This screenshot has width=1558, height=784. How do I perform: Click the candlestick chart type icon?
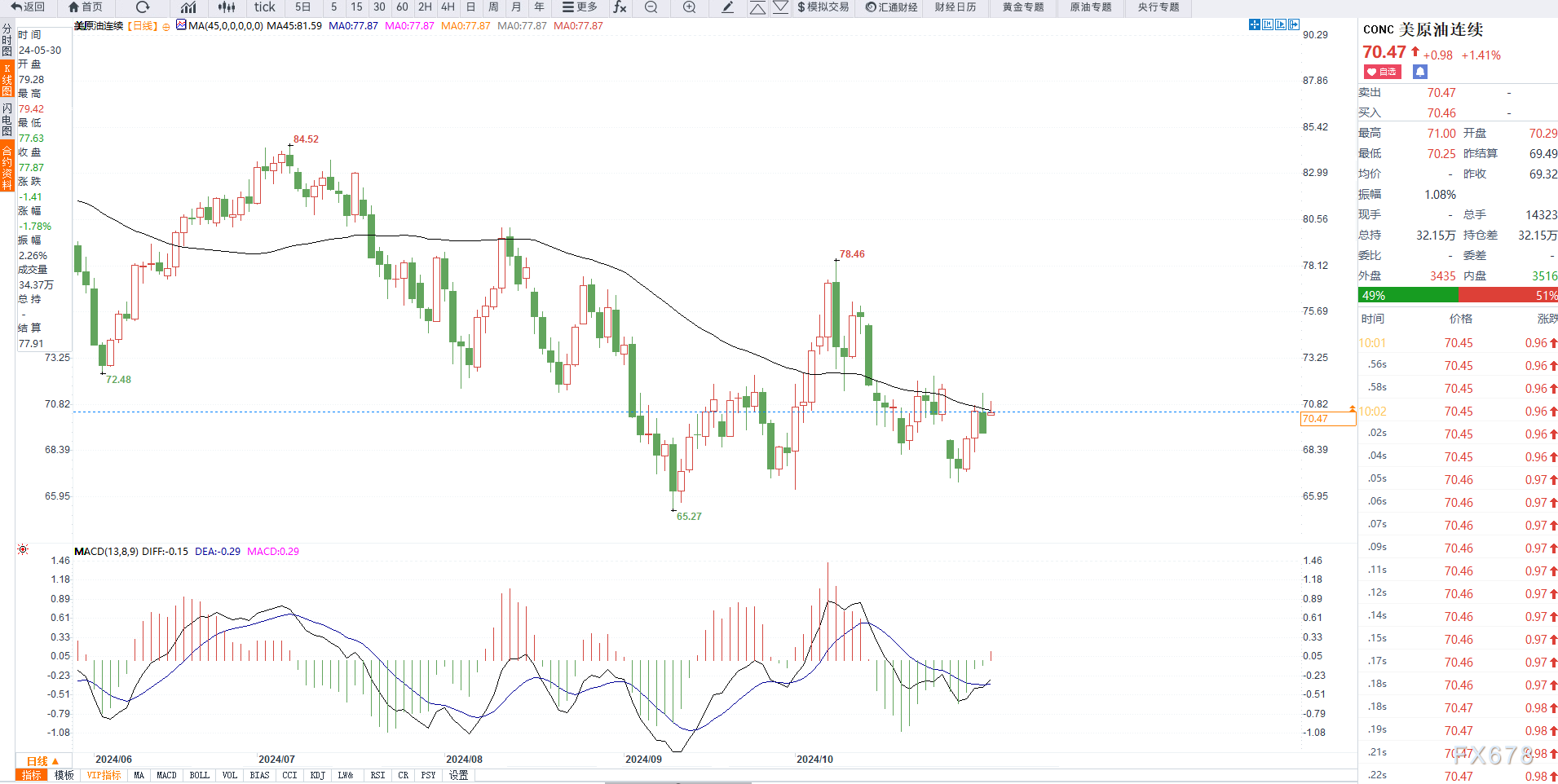227,7
